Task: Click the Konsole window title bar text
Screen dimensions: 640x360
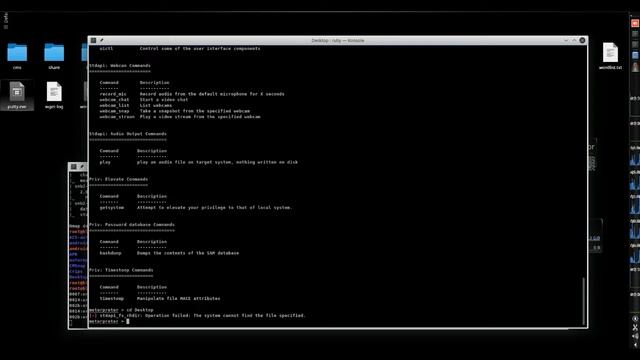Action: pyautogui.click(x=338, y=40)
